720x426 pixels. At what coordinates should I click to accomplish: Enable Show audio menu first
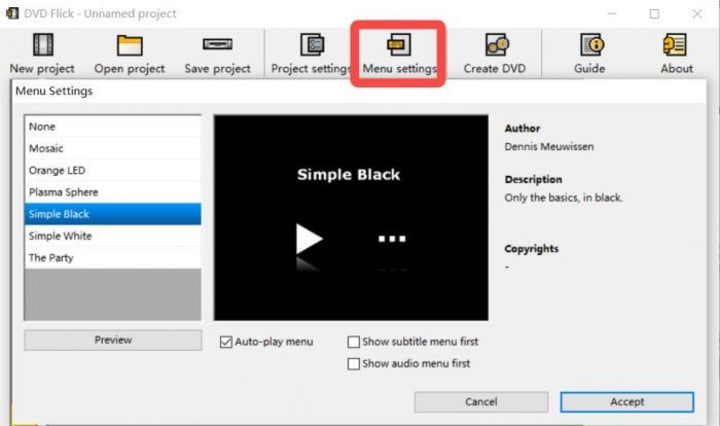(x=354, y=364)
